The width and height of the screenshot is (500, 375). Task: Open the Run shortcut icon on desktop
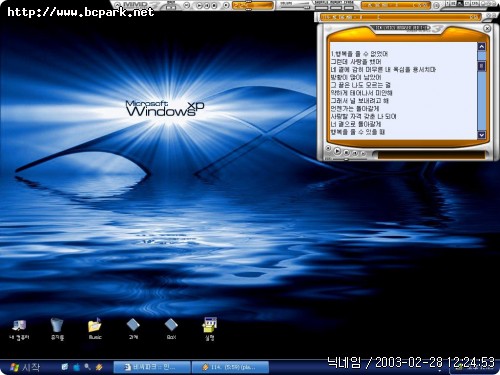point(210,329)
